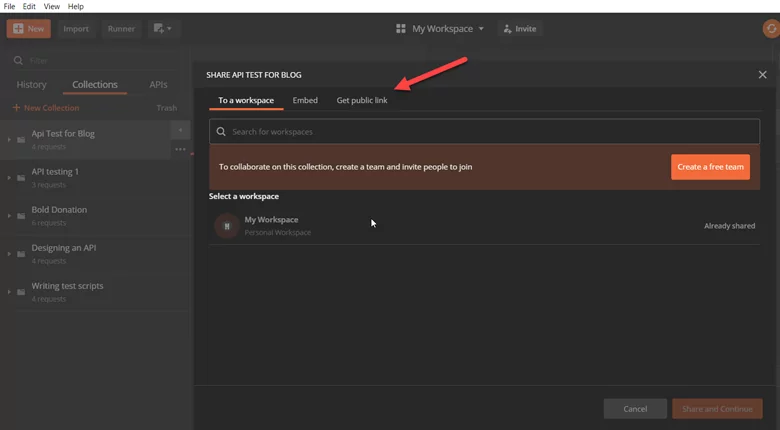Select the Api Test for Blog collection name
Screen dimensions: 780x430
63,133
